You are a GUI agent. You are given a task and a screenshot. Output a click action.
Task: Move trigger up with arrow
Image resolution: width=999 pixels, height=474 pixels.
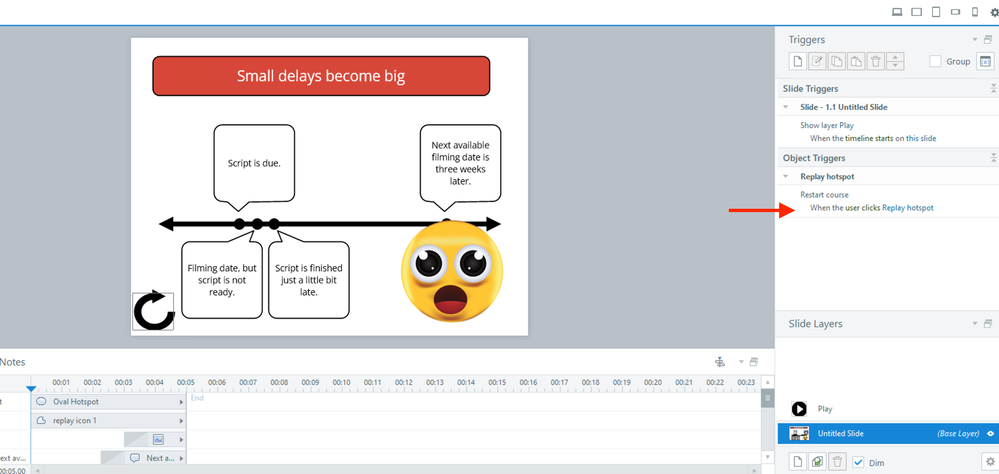896,57
